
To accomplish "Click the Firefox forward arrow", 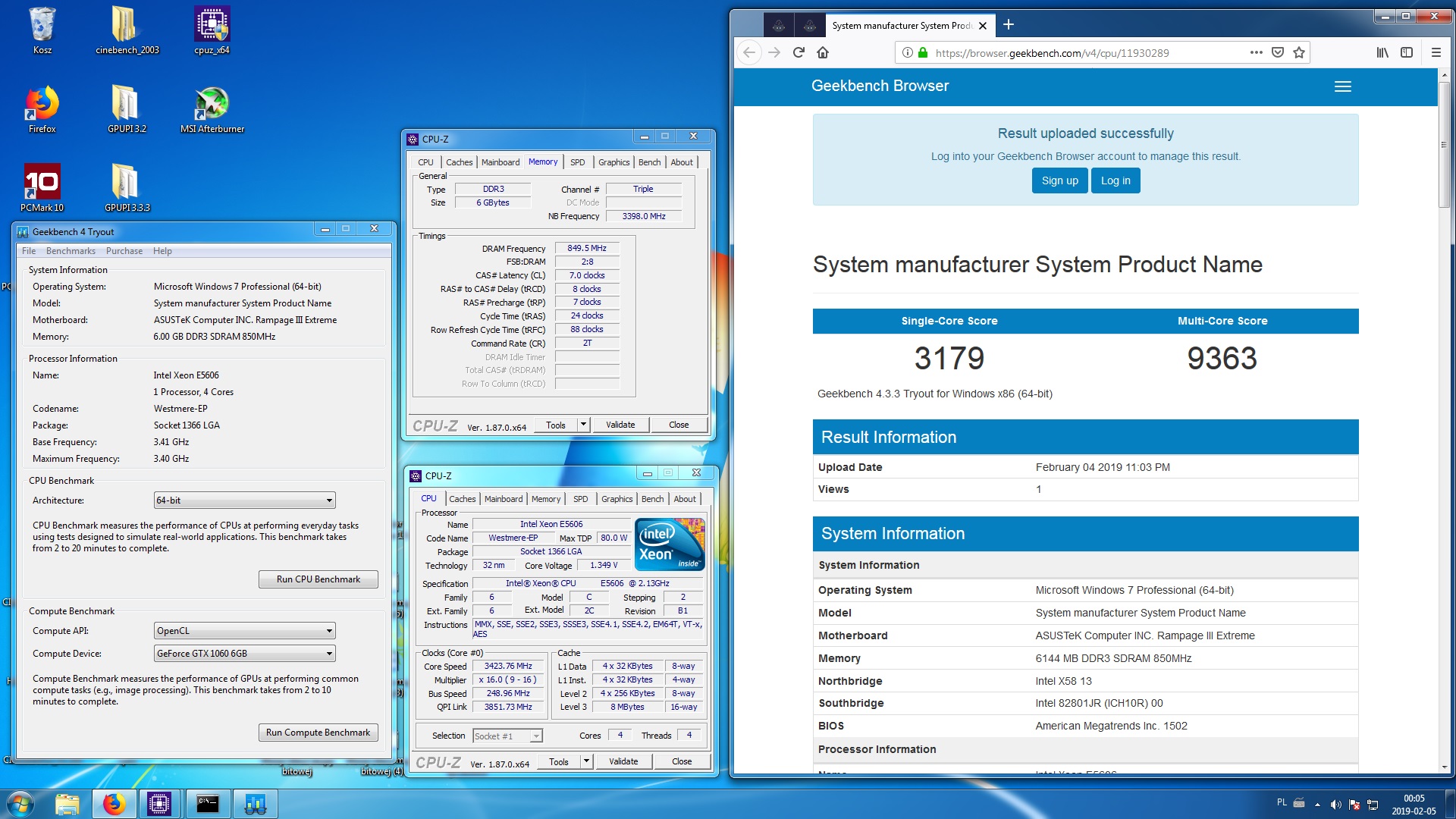I will [x=774, y=52].
